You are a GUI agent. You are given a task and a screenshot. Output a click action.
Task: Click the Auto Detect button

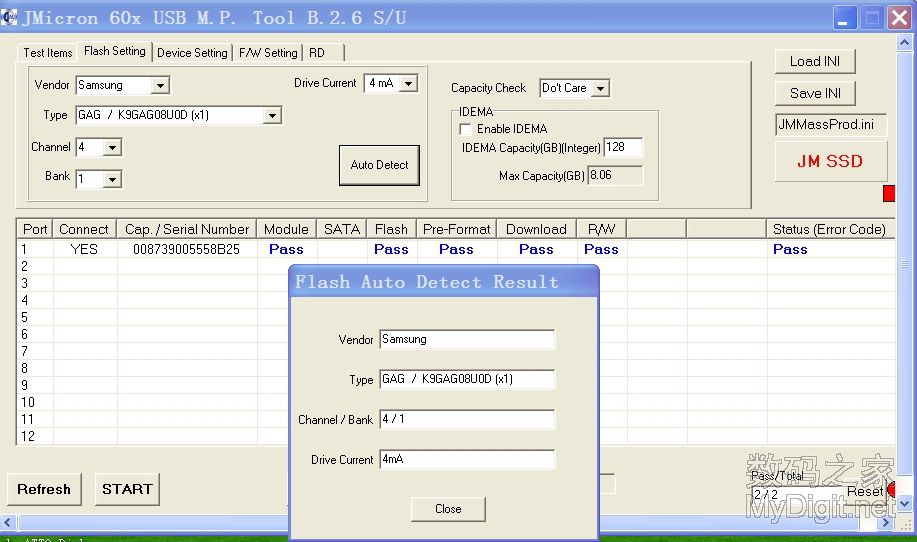coord(379,165)
